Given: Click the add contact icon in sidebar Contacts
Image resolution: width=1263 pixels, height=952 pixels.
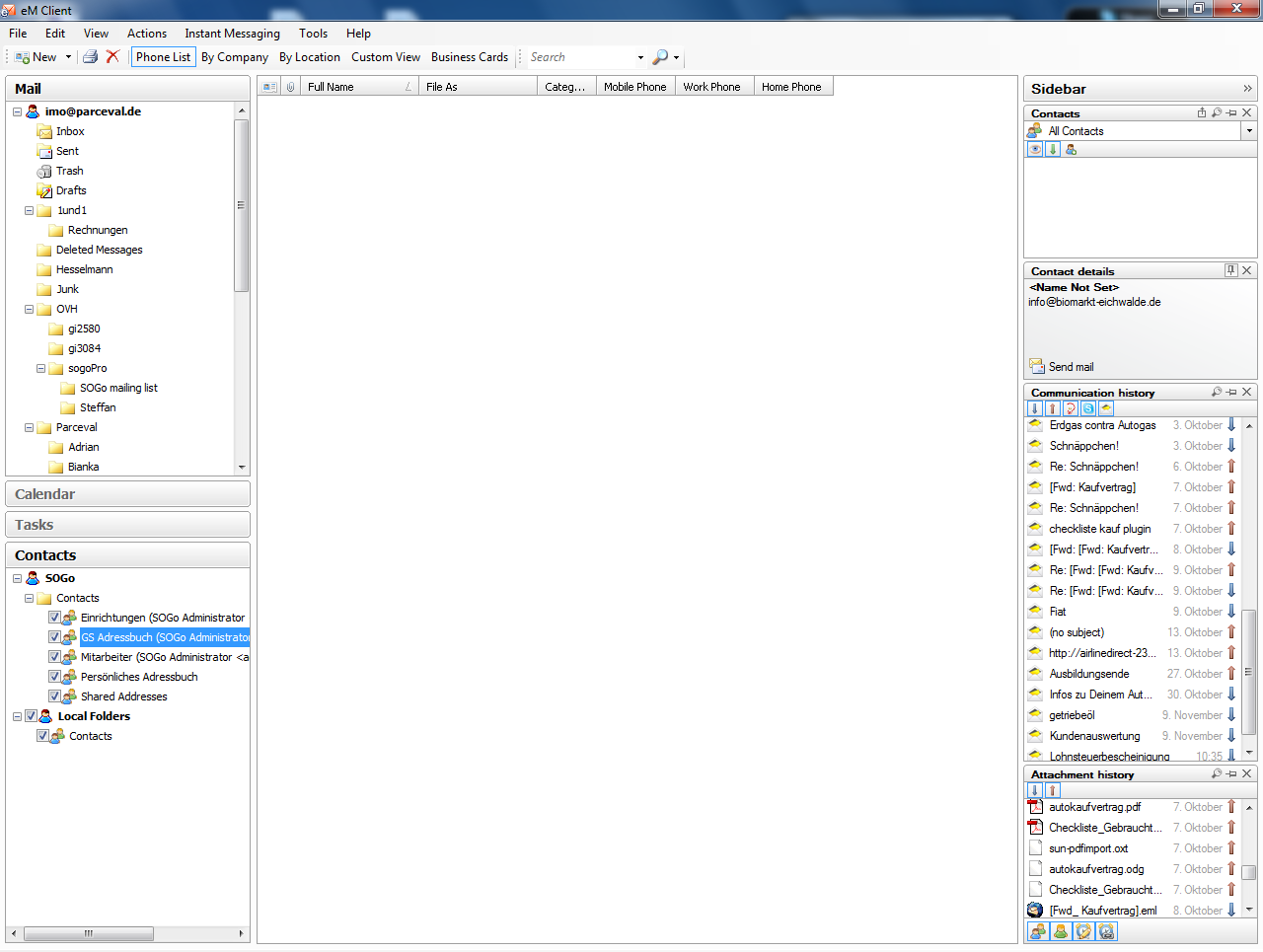Looking at the screenshot, I should pyautogui.click(x=1071, y=150).
